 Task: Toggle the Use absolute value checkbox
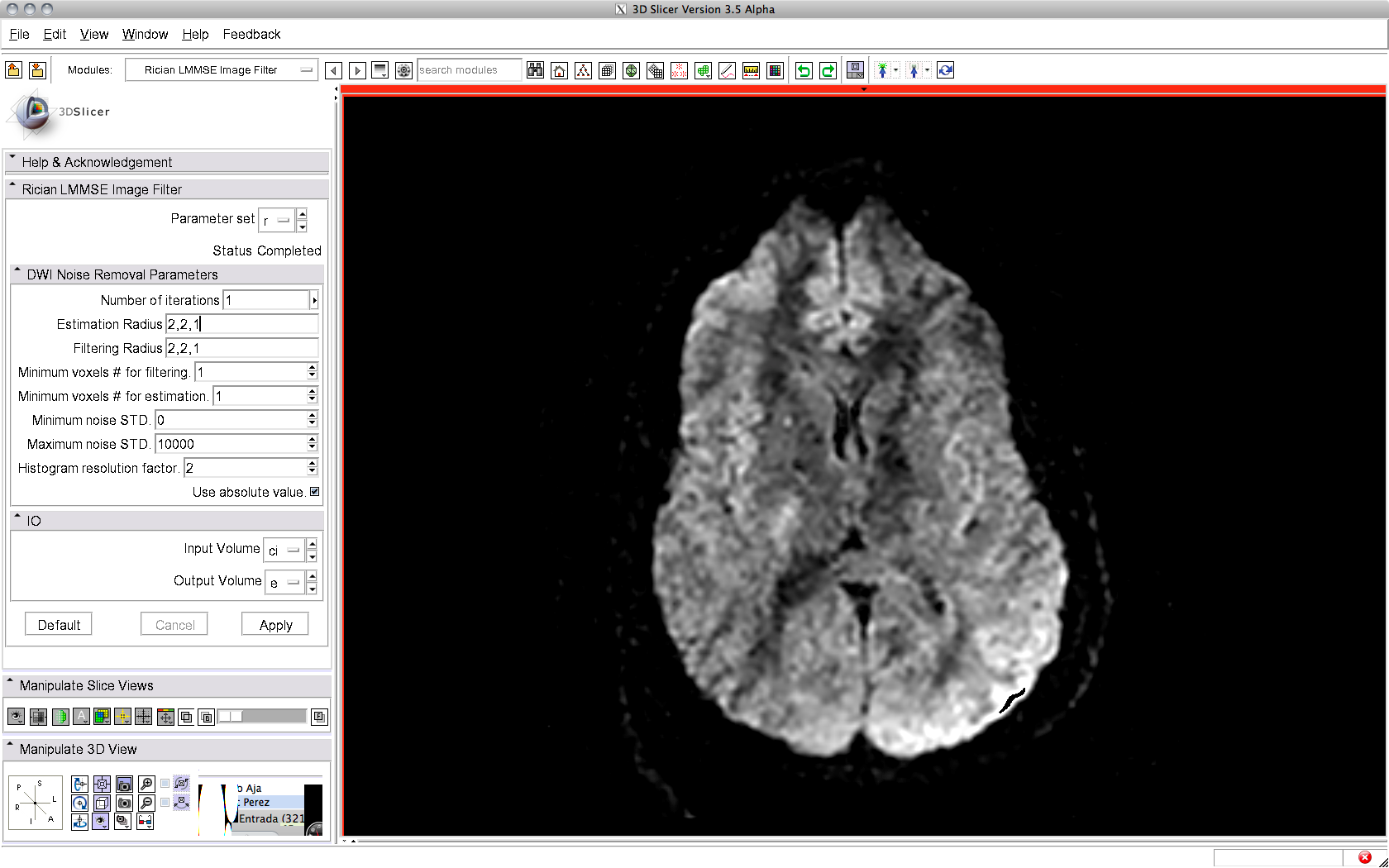pyautogui.click(x=314, y=492)
